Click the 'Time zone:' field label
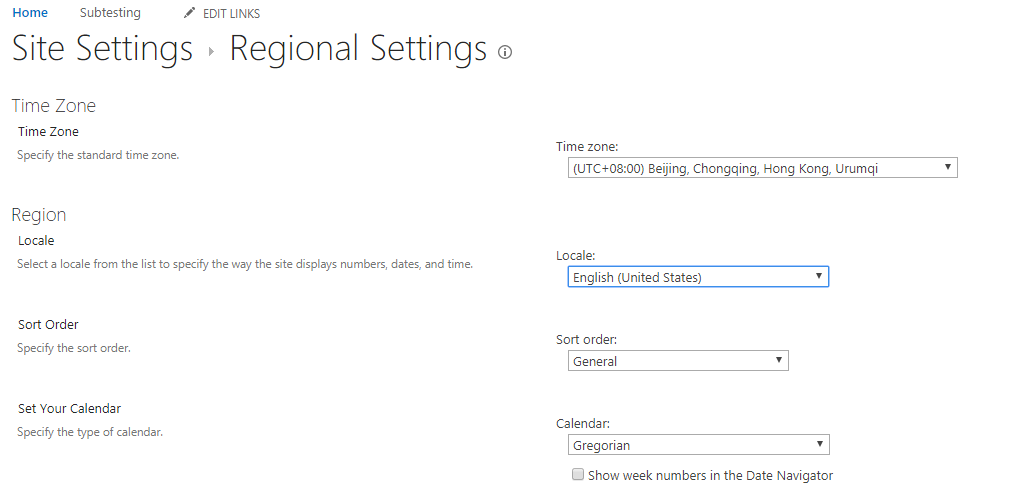The image size is (1020, 498). (x=587, y=147)
